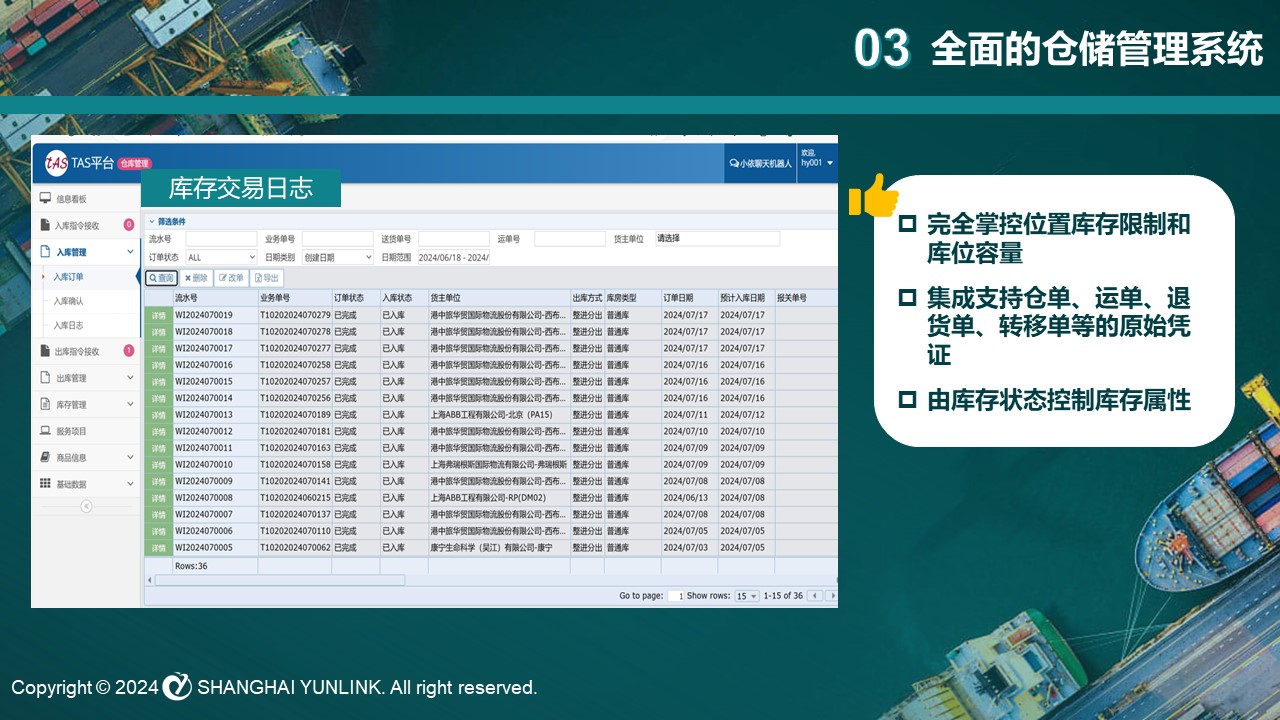Open 服务项目 laptop icon in sidebar
The height and width of the screenshot is (720, 1280).
(x=45, y=431)
